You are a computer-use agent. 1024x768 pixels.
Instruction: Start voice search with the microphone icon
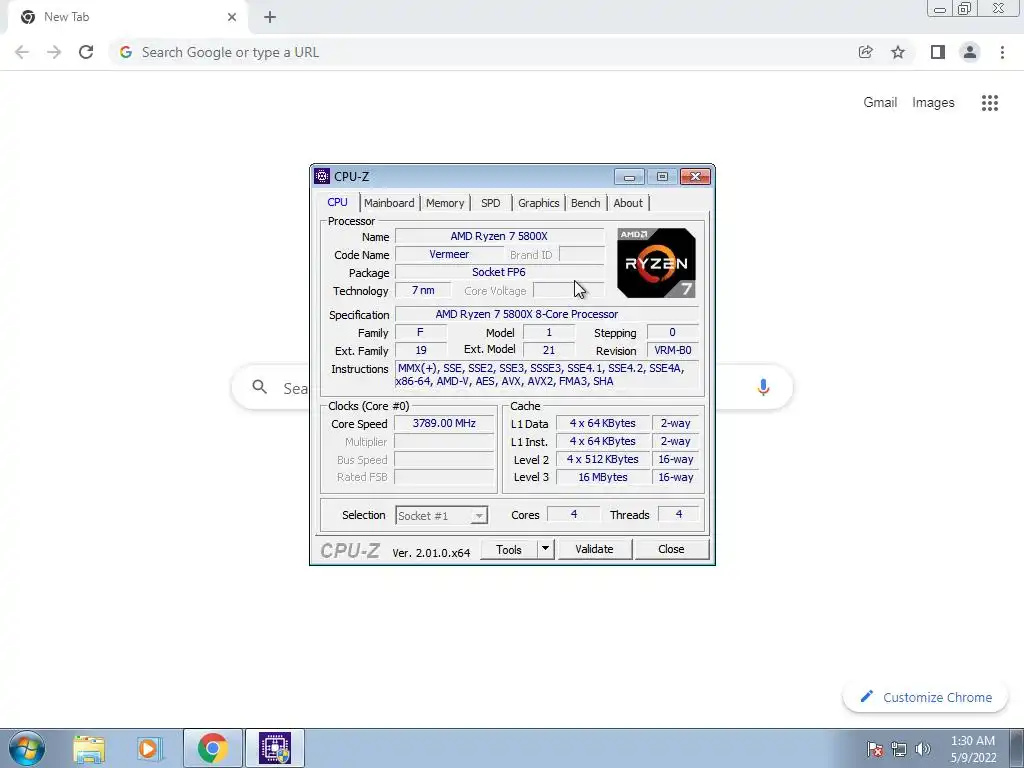coord(763,387)
